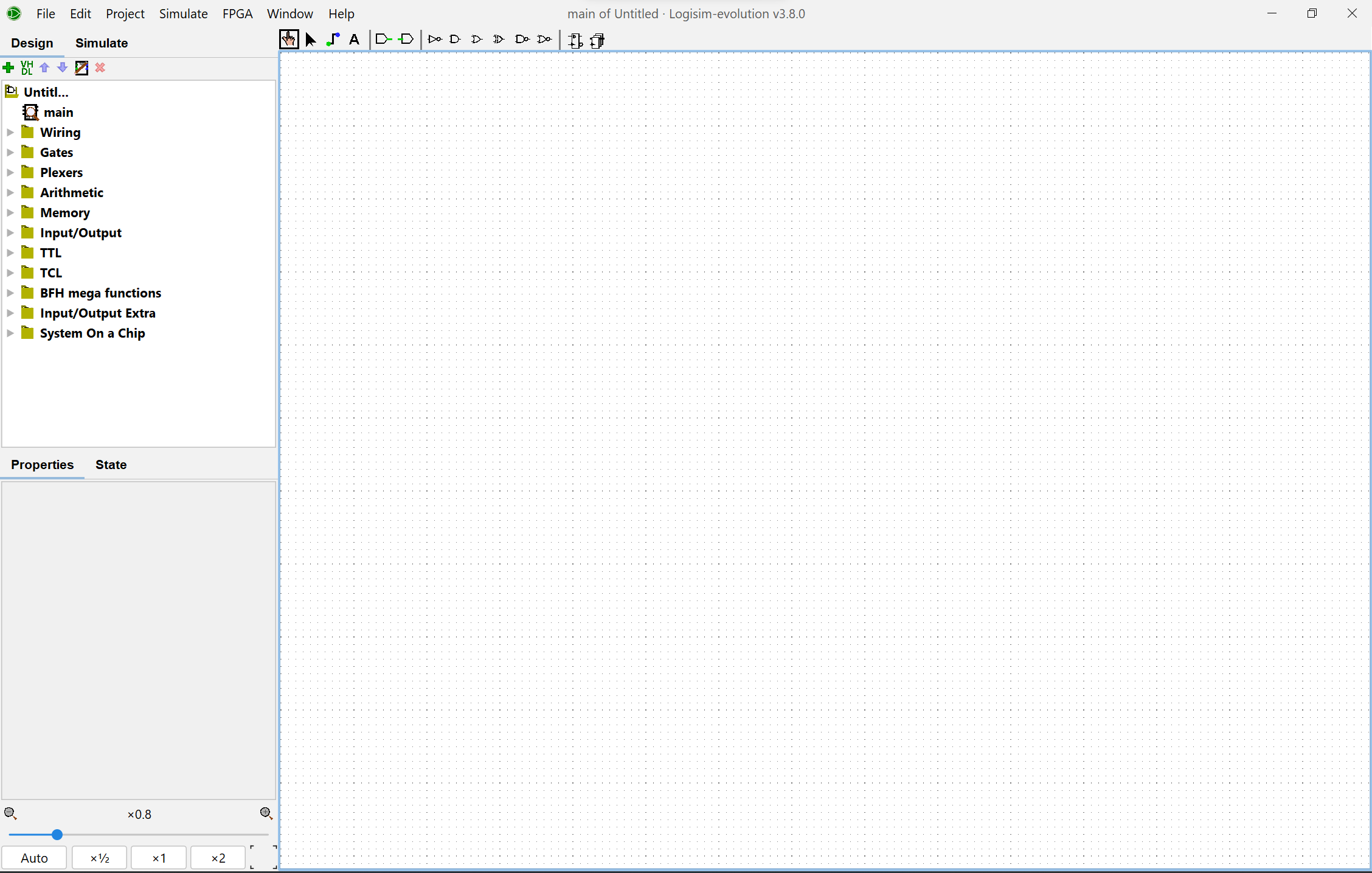Screen dimensions: 1372x873
Task: Click the green plus Add Circuit icon
Action: (x=9, y=68)
